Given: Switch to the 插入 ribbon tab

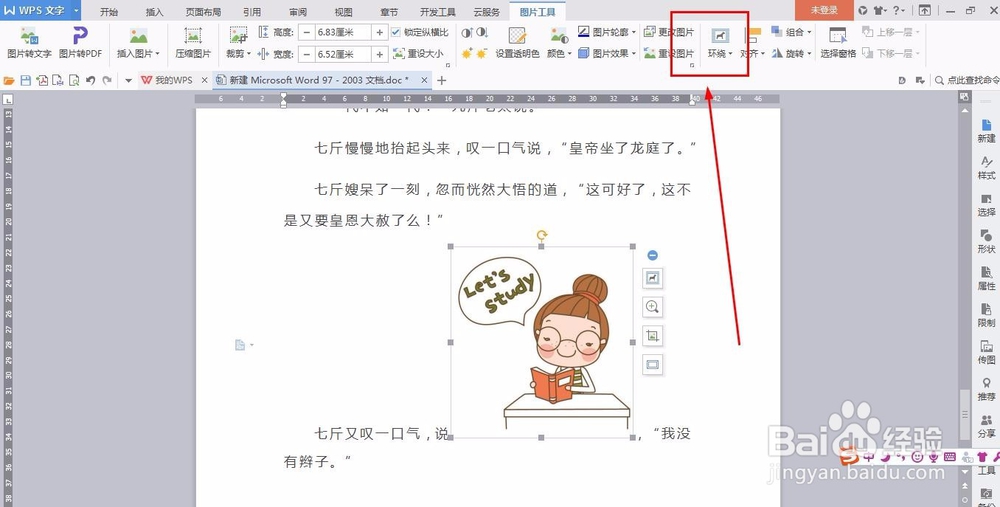Looking at the screenshot, I should (154, 11).
